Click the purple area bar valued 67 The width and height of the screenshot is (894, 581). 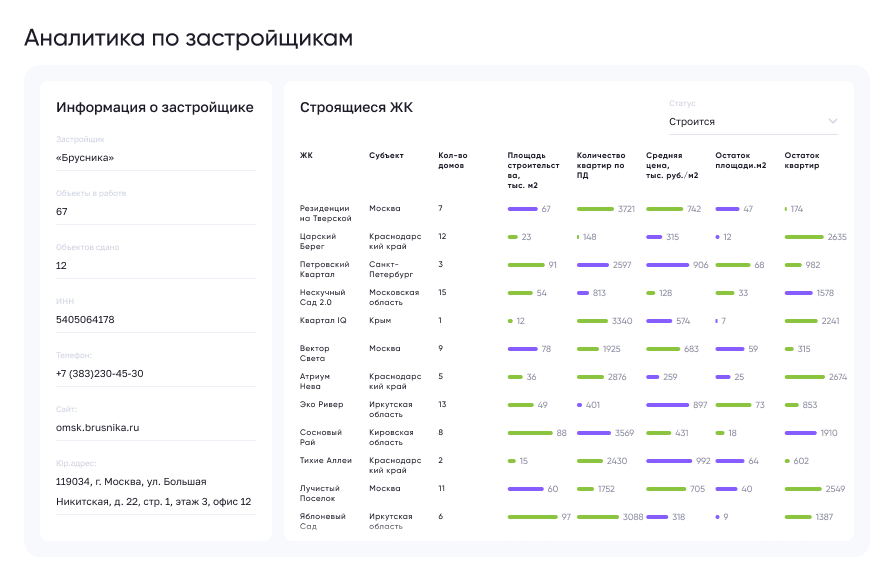pyautogui.click(x=523, y=209)
